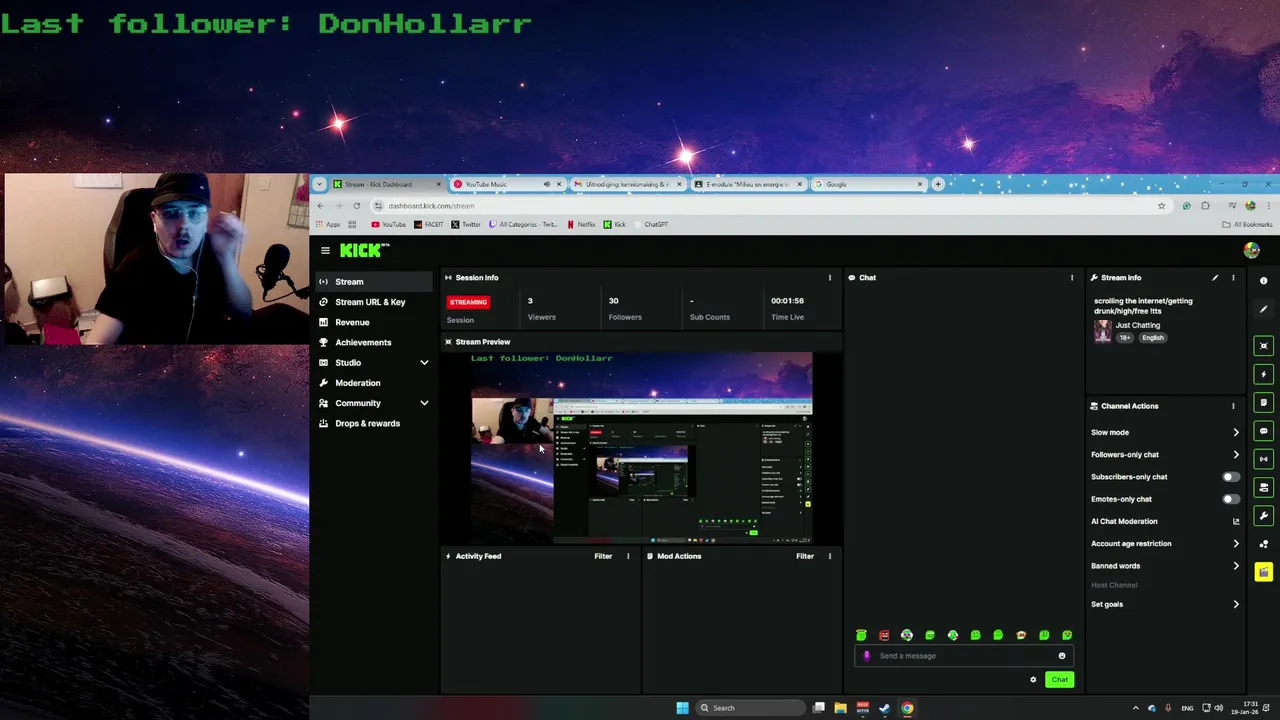The image size is (1280, 720).
Task: Open Channel Actions three-dot menu
Action: pos(1233,406)
